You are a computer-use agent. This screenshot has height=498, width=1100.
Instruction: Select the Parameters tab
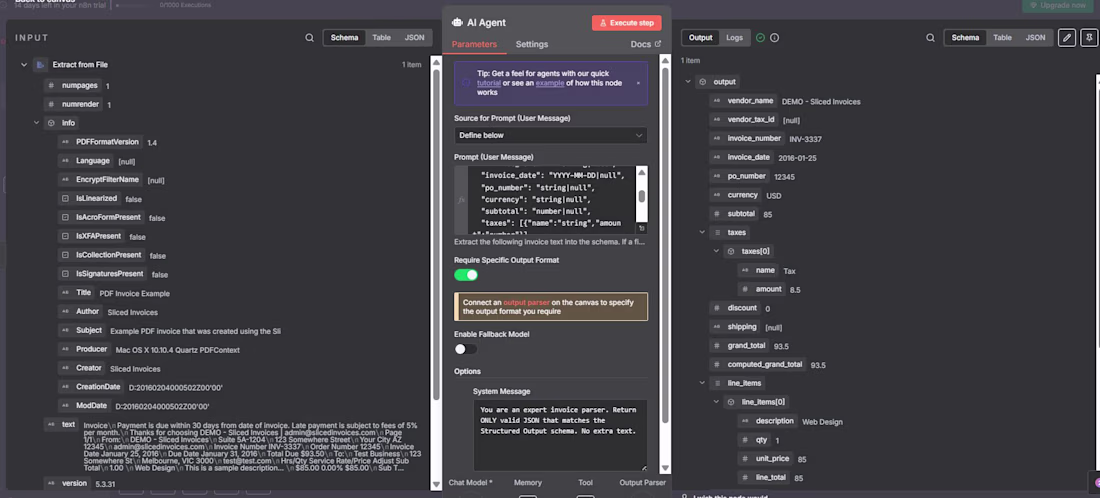(x=474, y=44)
